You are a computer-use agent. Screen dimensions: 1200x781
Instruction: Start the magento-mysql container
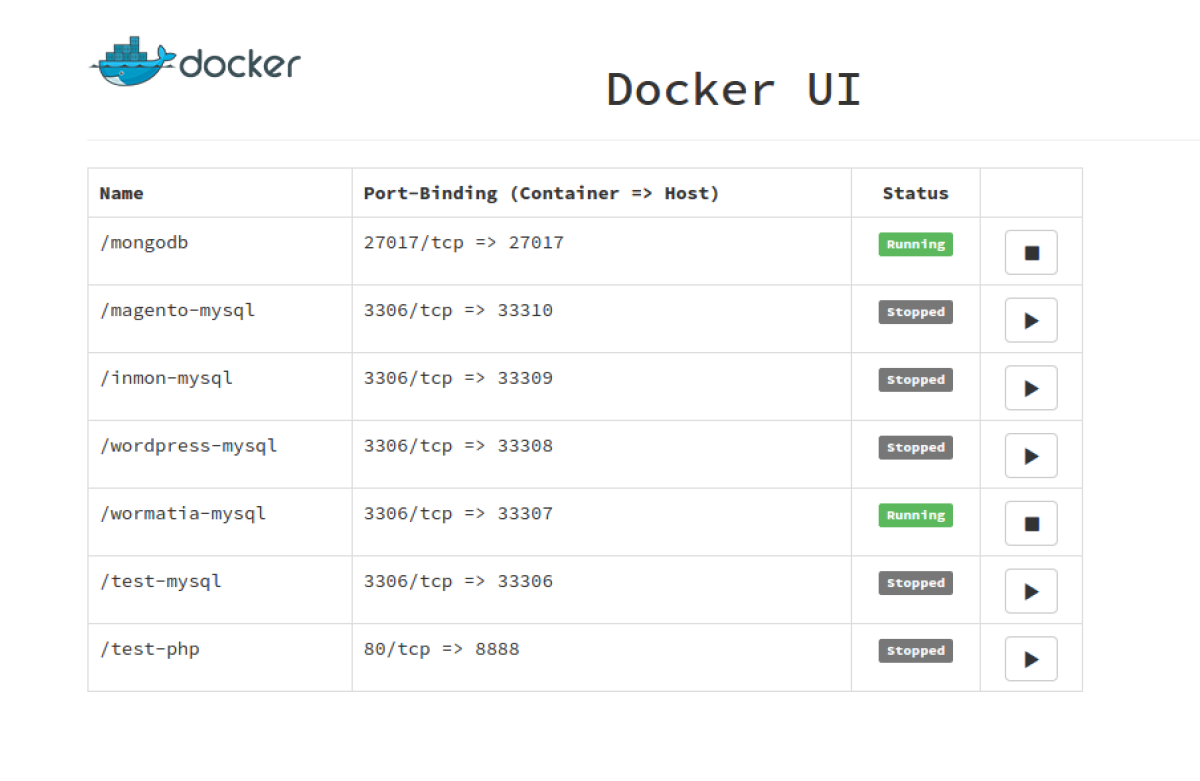1031,320
